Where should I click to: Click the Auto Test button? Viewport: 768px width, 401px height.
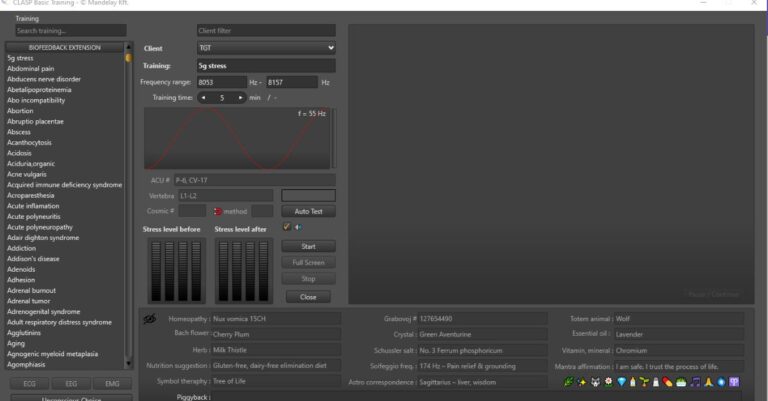tap(309, 212)
